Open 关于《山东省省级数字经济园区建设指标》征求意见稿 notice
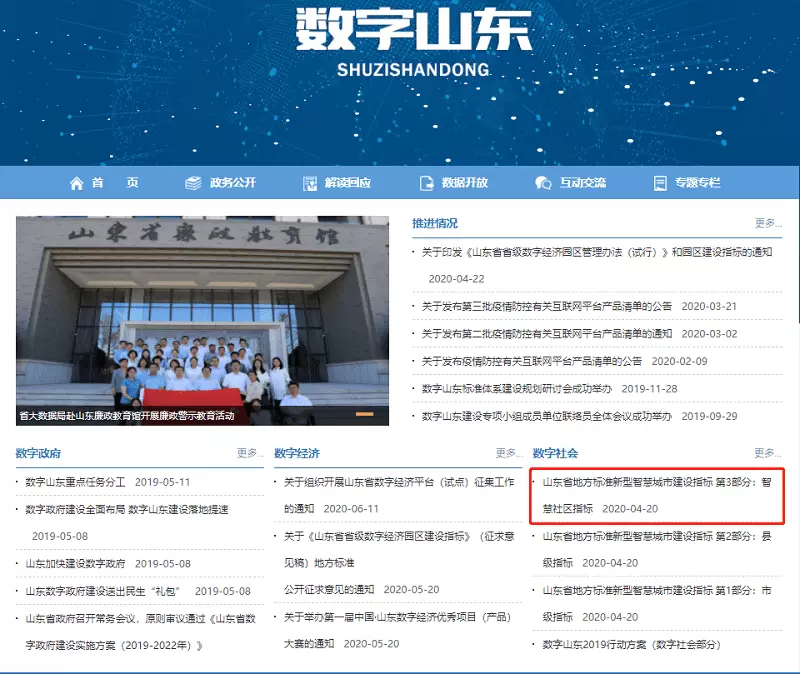 399,563
